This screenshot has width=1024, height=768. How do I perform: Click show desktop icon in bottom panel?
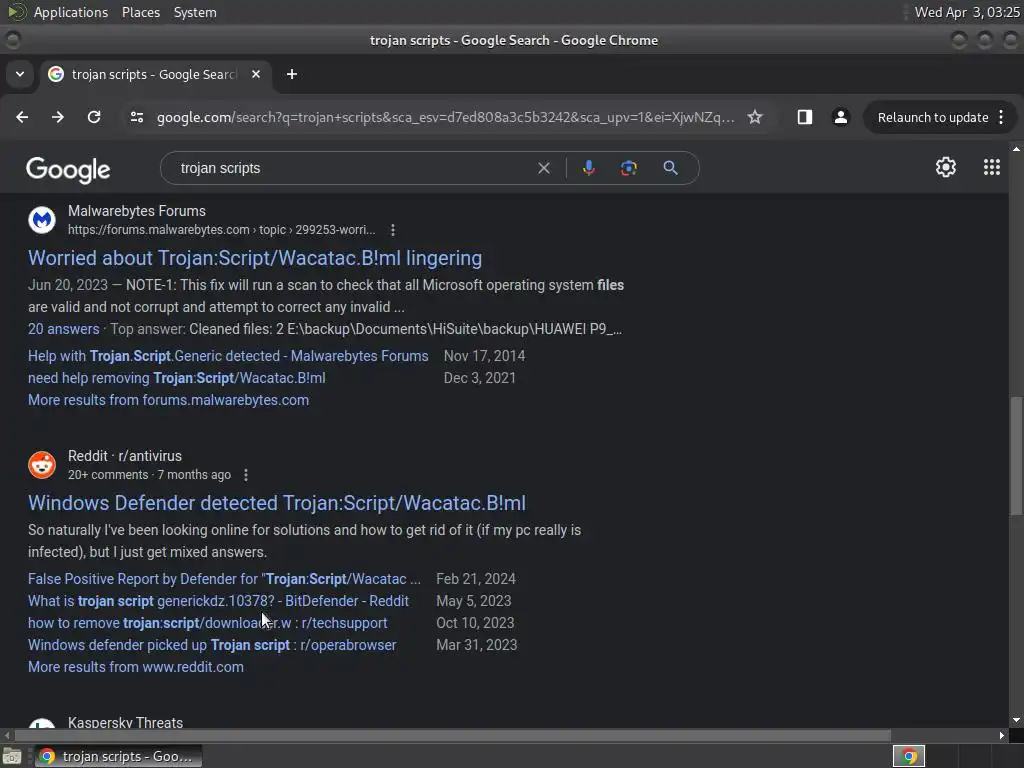(x=12, y=756)
